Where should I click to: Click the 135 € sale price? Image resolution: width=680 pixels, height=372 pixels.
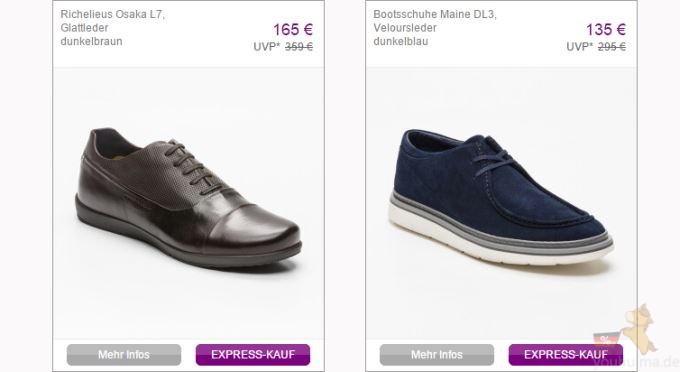pyautogui.click(x=606, y=29)
